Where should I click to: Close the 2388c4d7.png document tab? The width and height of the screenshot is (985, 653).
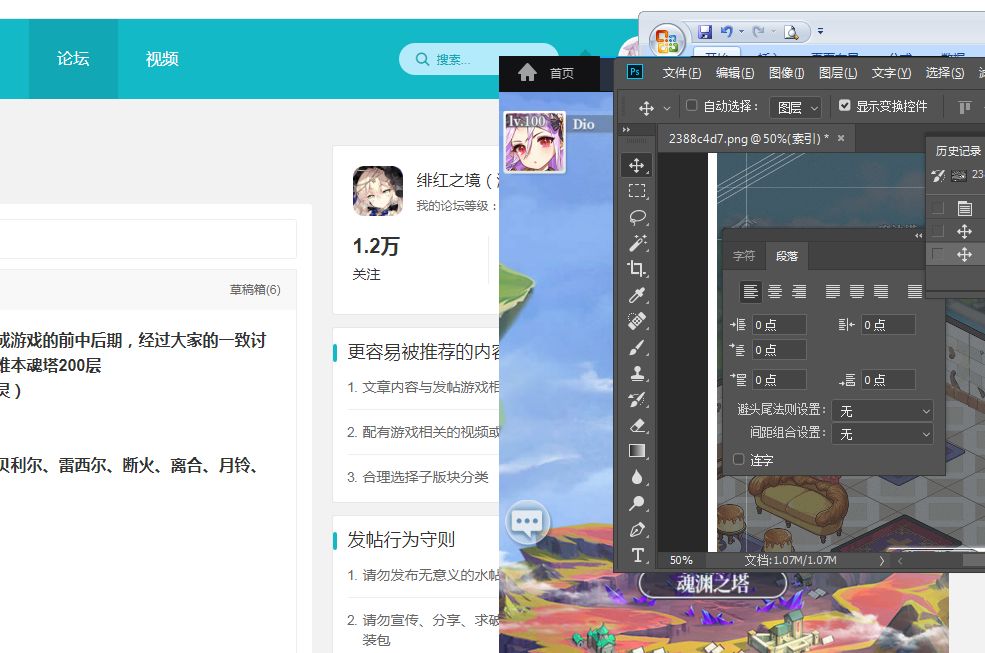pyautogui.click(x=841, y=138)
